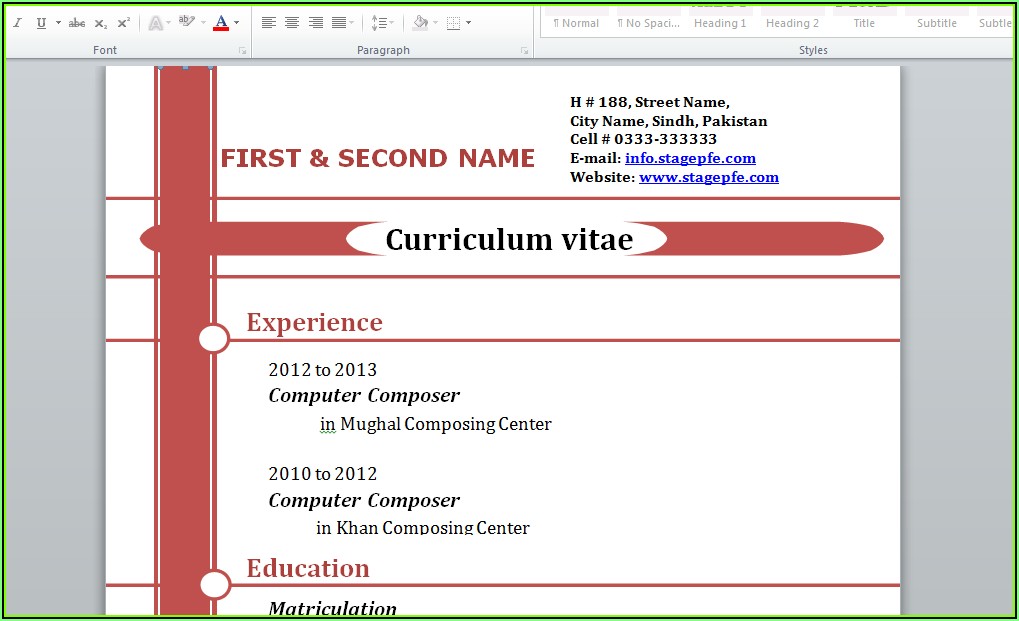Screen dimensions: 1019x621
Task: Select the Heading 1 style
Action: pos(720,23)
